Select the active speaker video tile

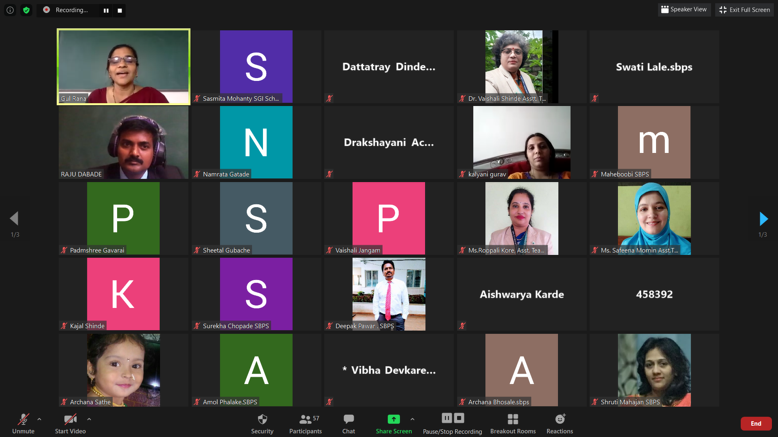click(124, 66)
